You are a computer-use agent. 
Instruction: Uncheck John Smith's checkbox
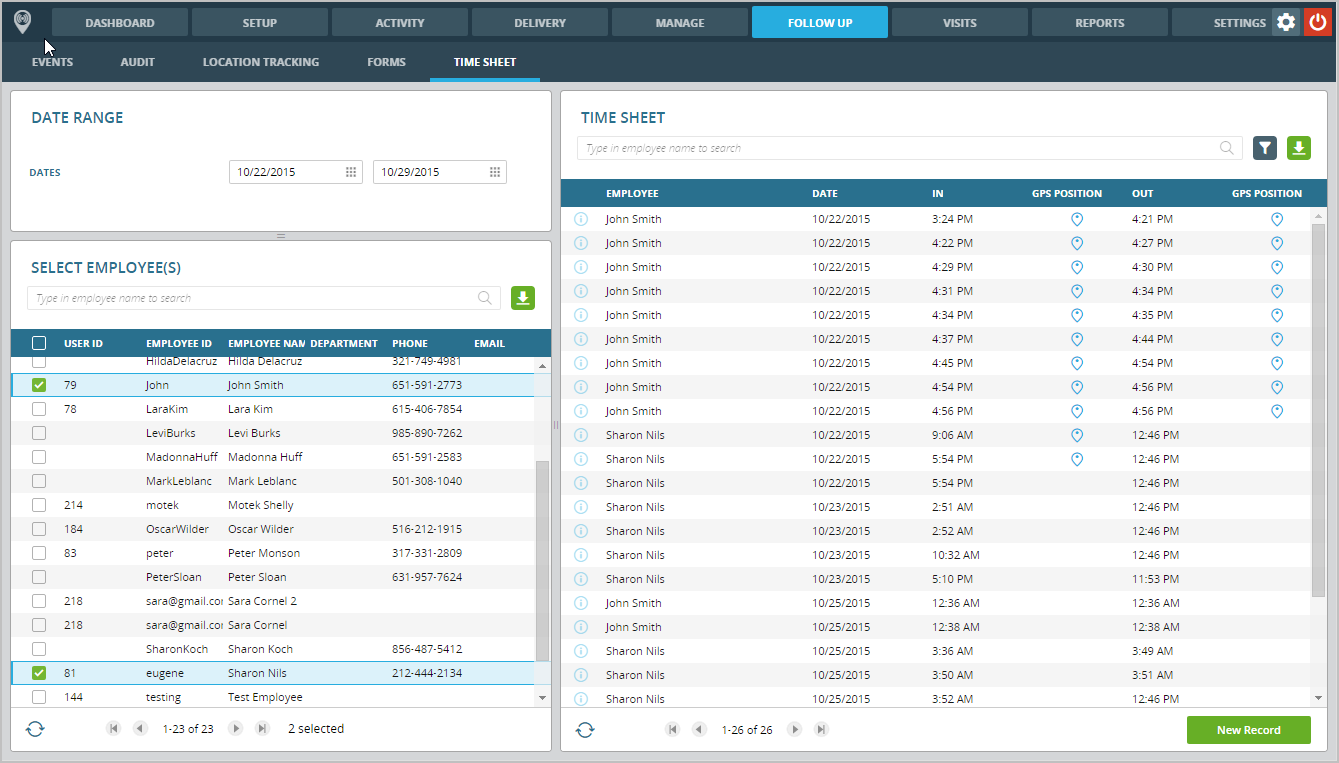[39, 385]
